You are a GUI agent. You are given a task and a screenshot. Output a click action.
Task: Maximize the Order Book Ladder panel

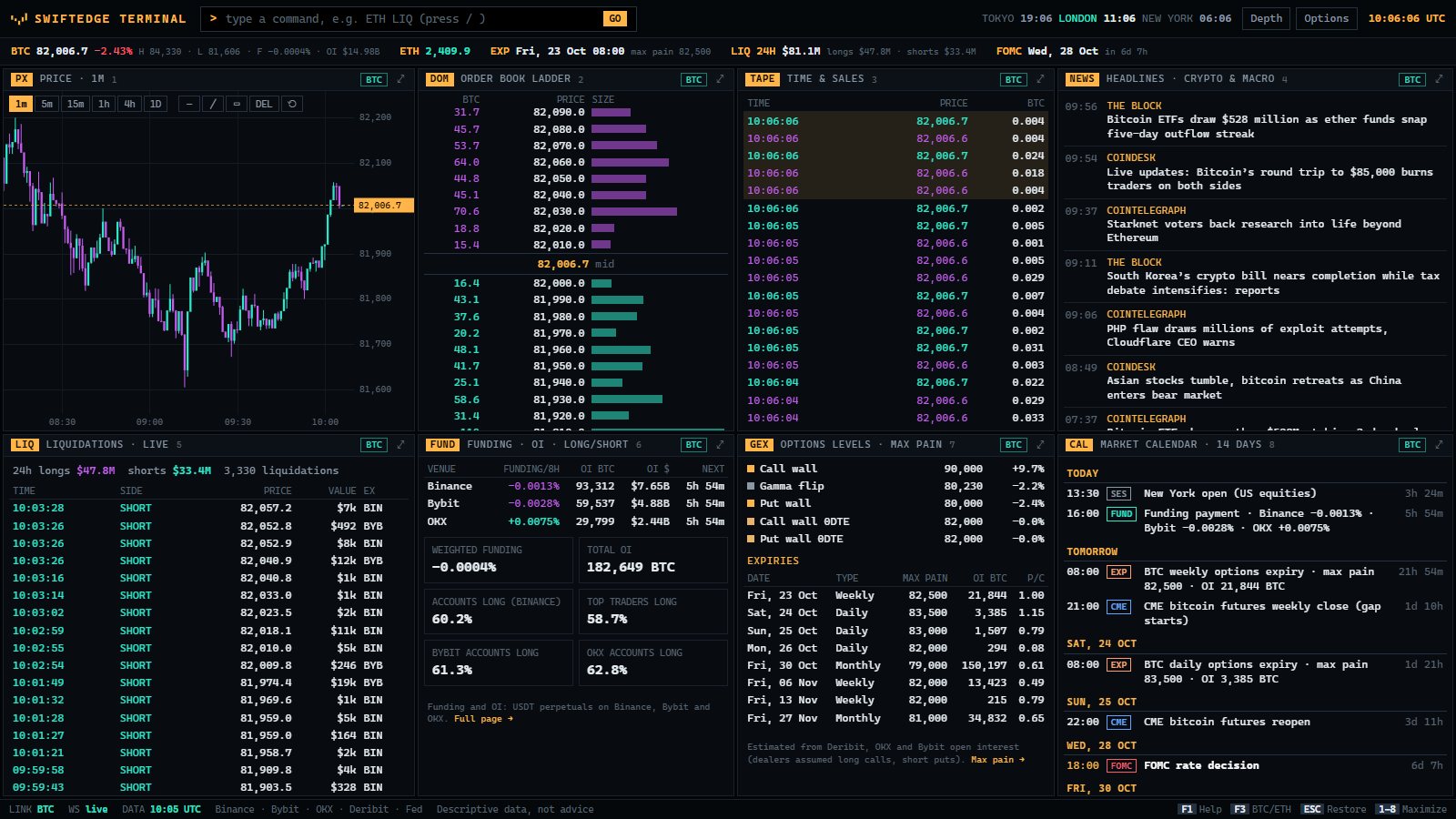click(720, 79)
